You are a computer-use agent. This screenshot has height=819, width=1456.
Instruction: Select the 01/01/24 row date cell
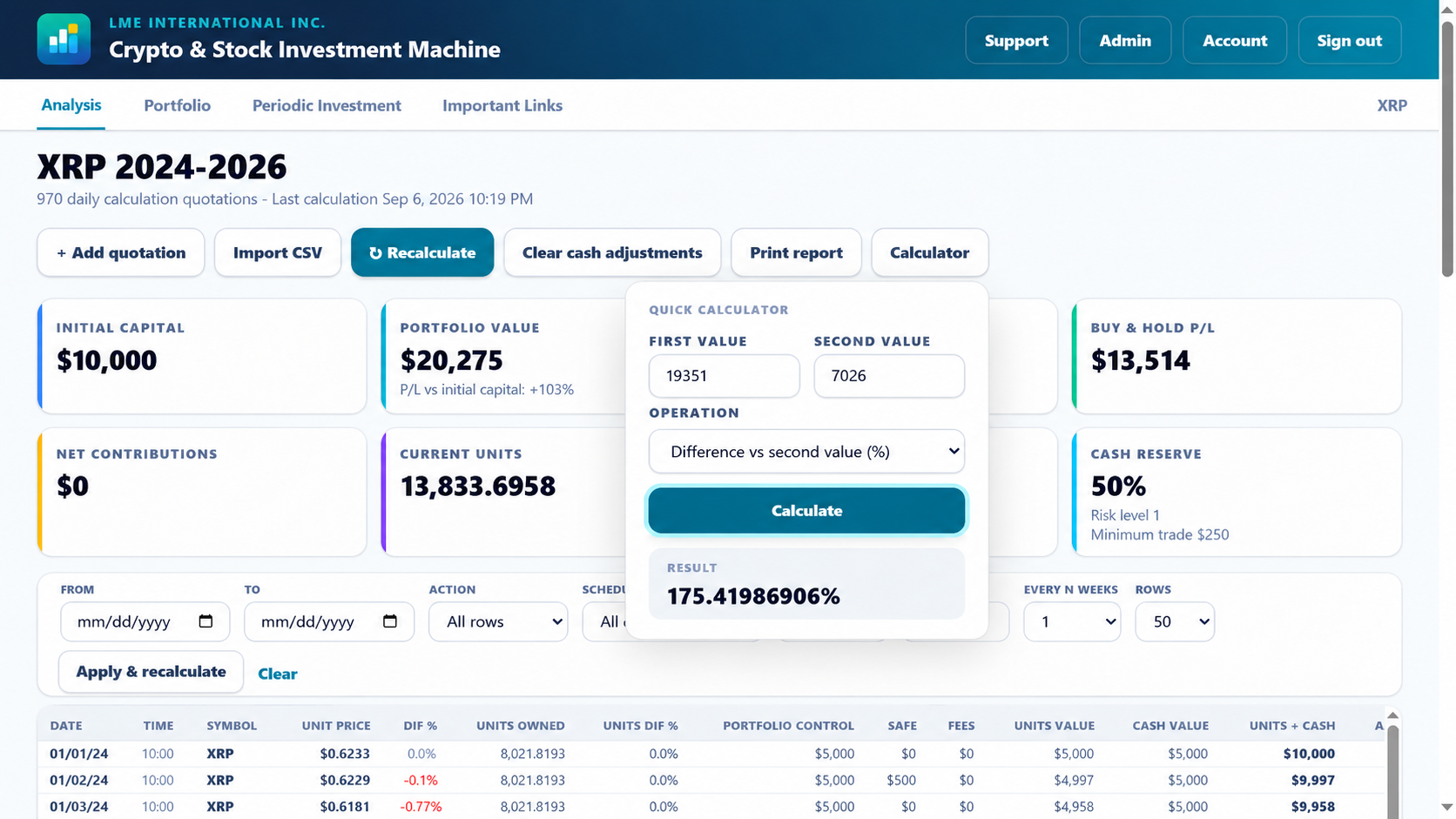pos(79,754)
